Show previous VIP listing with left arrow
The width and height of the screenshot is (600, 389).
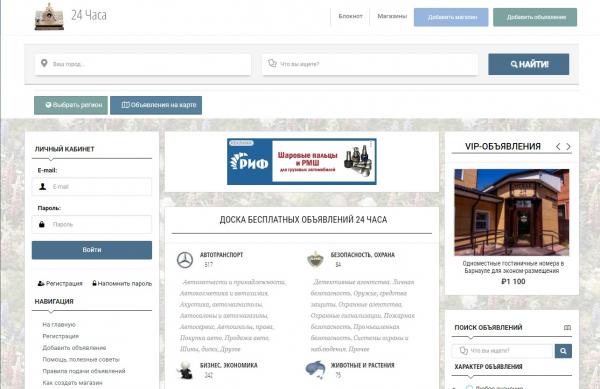pyautogui.click(x=558, y=146)
